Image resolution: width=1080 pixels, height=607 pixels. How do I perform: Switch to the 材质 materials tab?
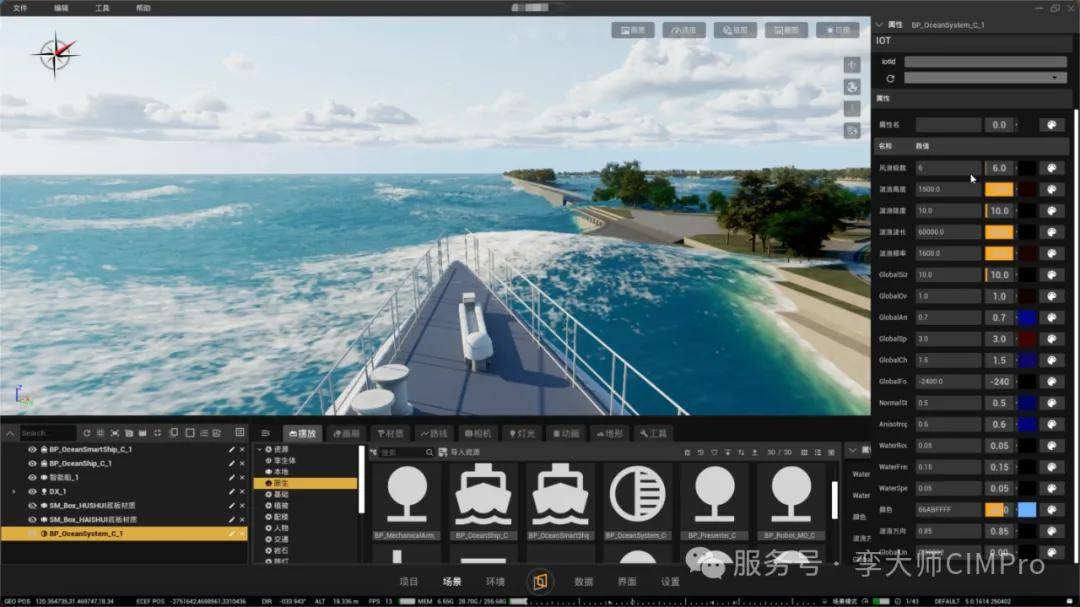tap(392, 434)
